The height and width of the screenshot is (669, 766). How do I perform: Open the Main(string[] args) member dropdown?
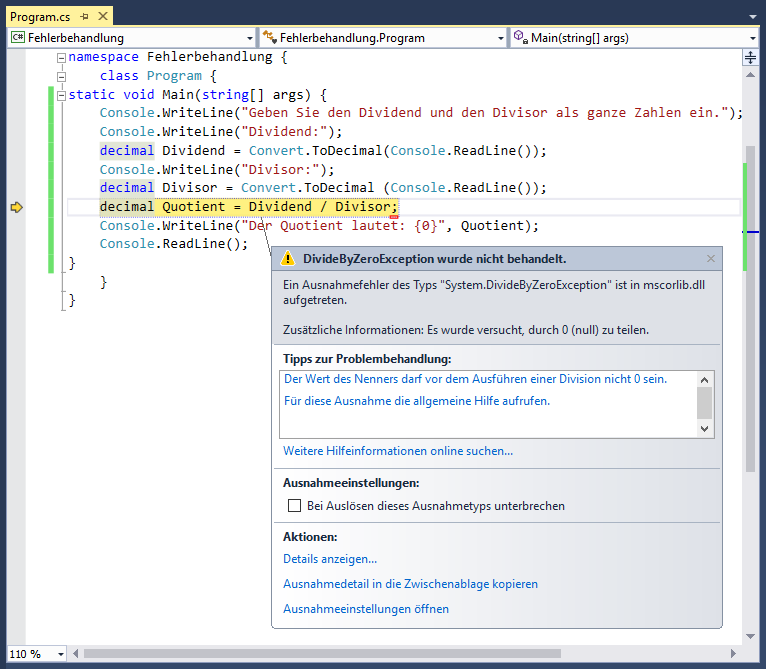(x=751, y=38)
